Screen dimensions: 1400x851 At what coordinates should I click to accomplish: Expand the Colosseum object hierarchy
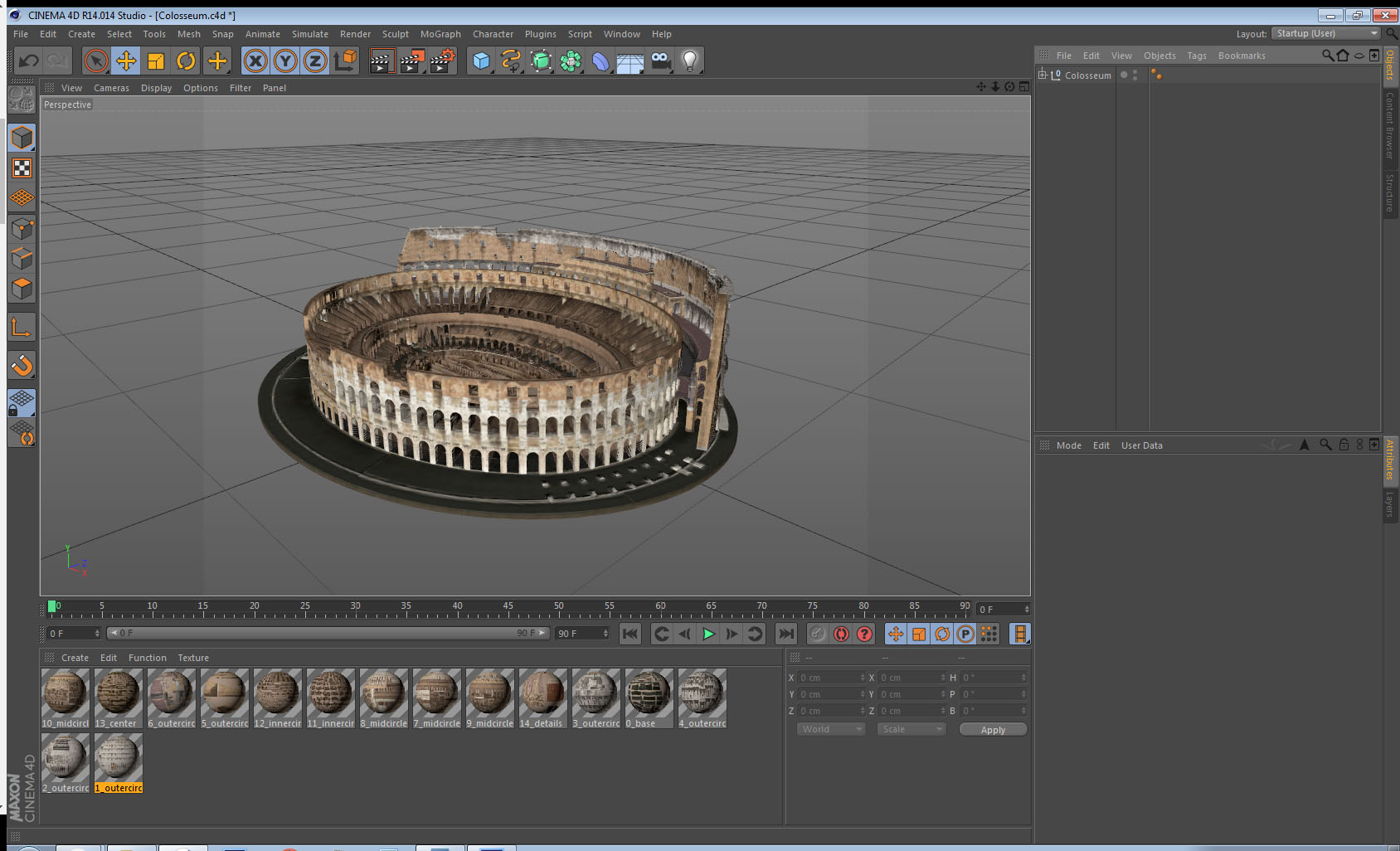[x=1043, y=75]
